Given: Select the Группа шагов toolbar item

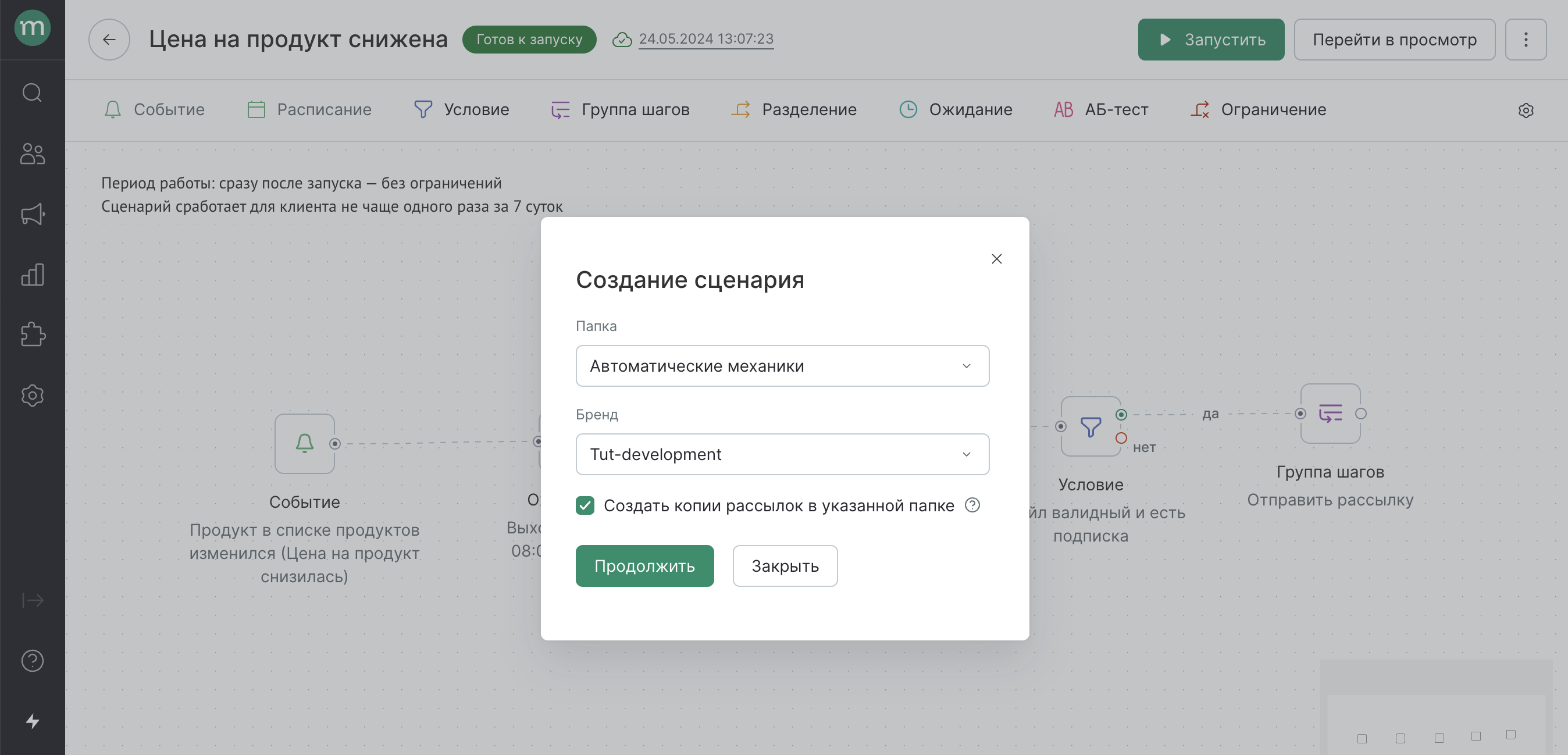Looking at the screenshot, I should [619, 109].
